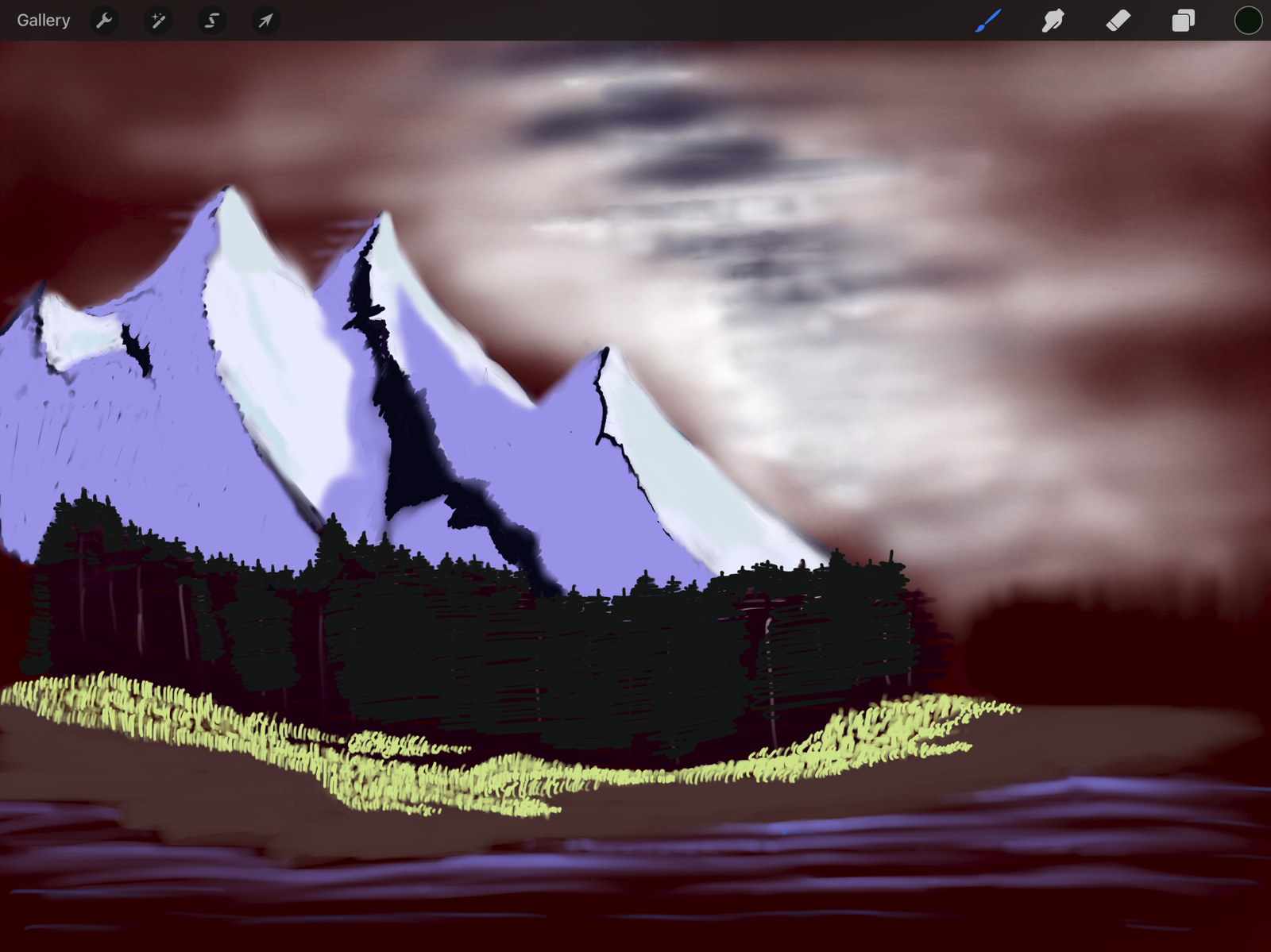
Task: Open the Gallery view
Action: tap(44, 21)
